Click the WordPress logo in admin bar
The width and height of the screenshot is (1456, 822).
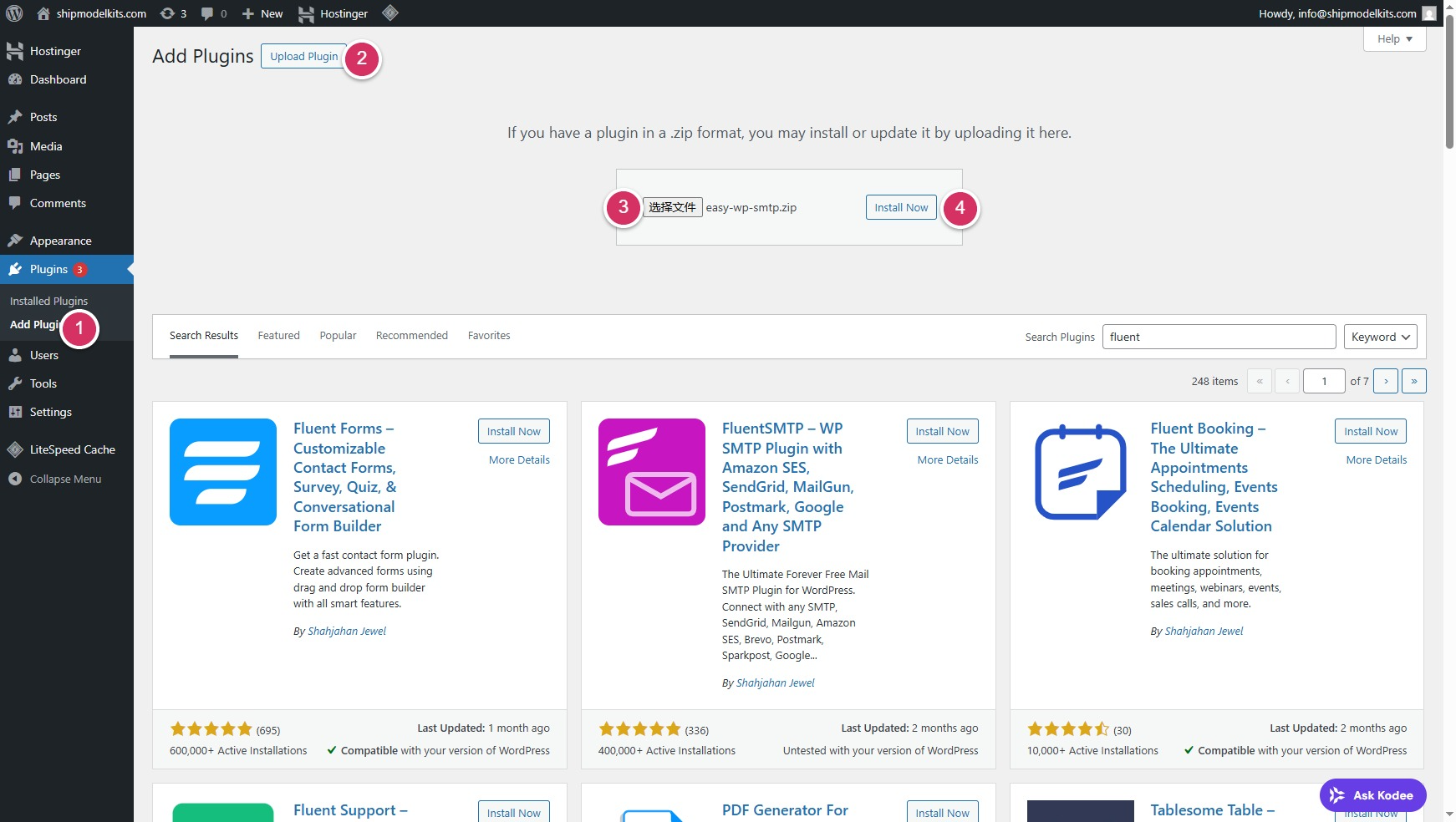click(x=14, y=13)
